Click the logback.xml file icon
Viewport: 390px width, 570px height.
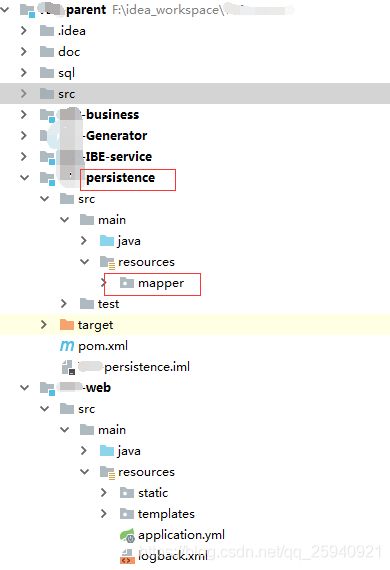pos(127,556)
